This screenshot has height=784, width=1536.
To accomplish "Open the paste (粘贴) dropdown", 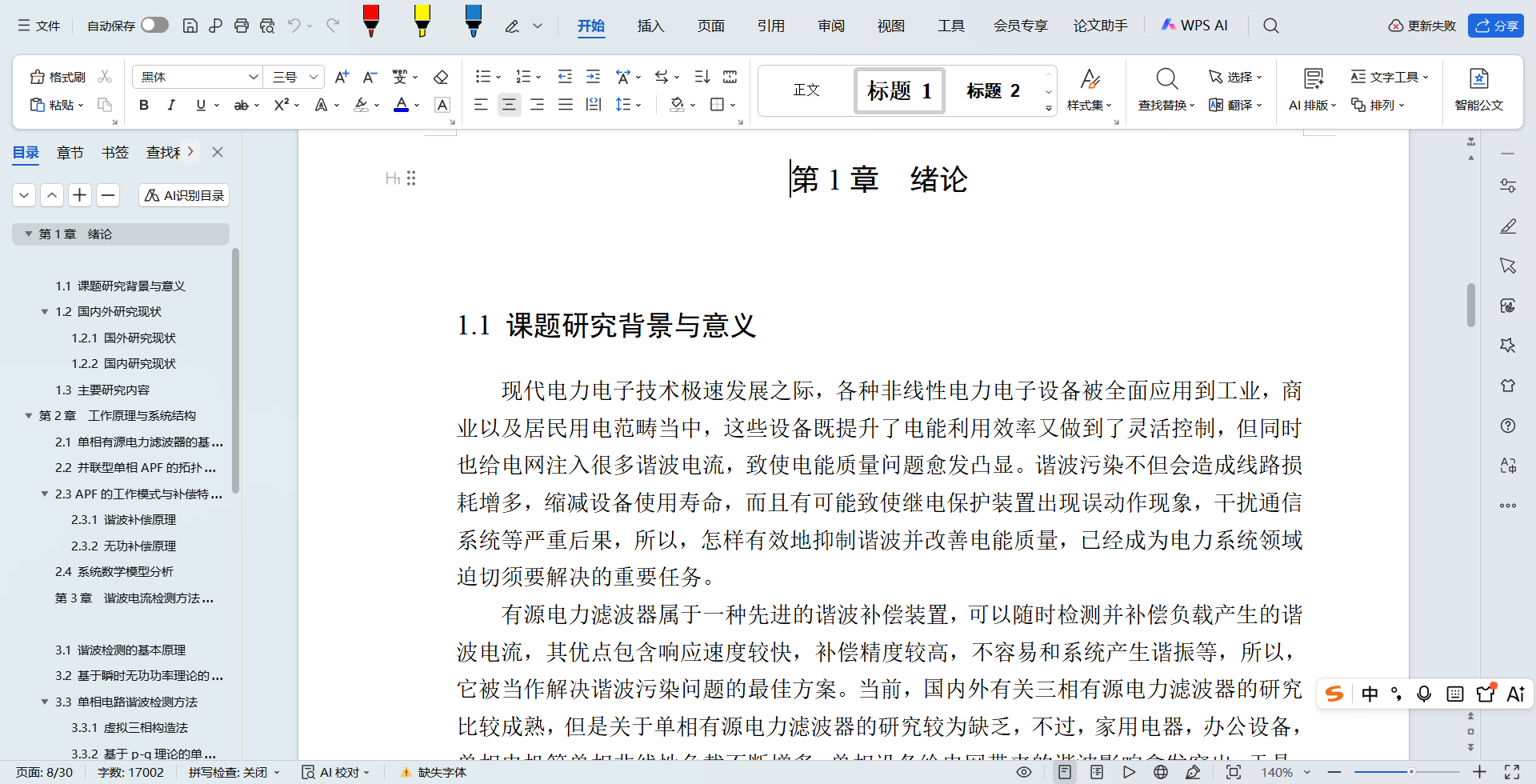I will pos(81,106).
